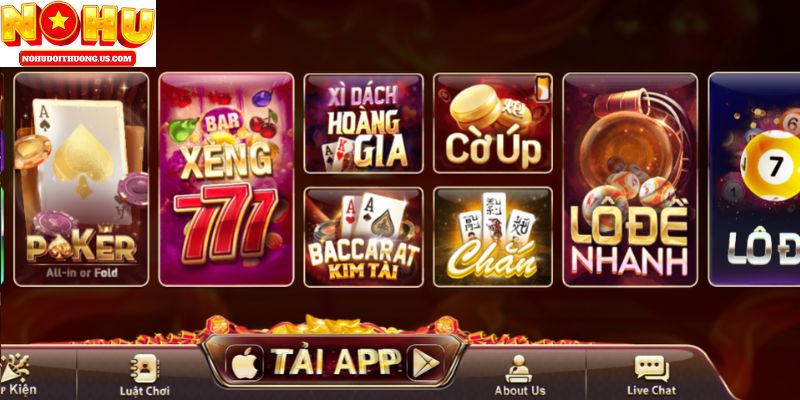Click the Live Chat label

[652, 390]
